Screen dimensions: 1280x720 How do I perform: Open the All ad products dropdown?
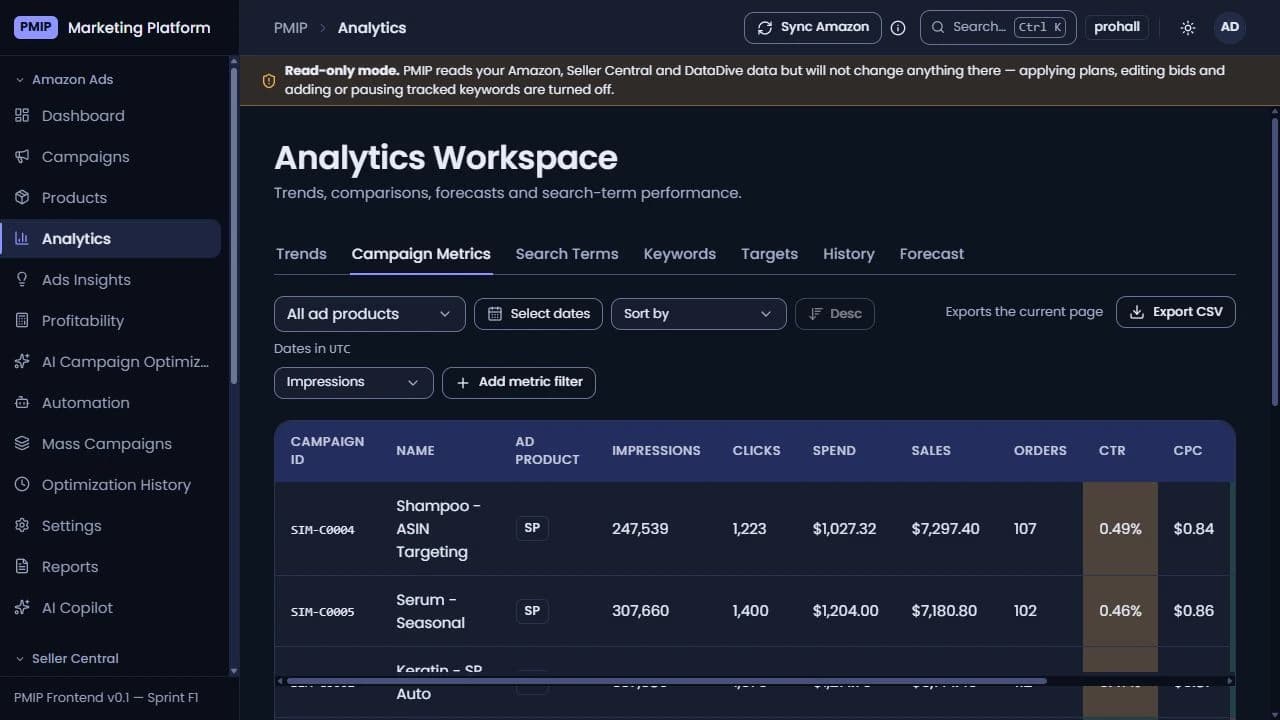click(x=370, y=314)
